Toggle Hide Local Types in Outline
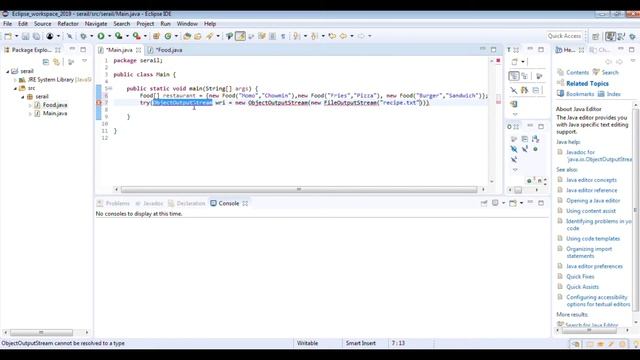 click(514, 159)
